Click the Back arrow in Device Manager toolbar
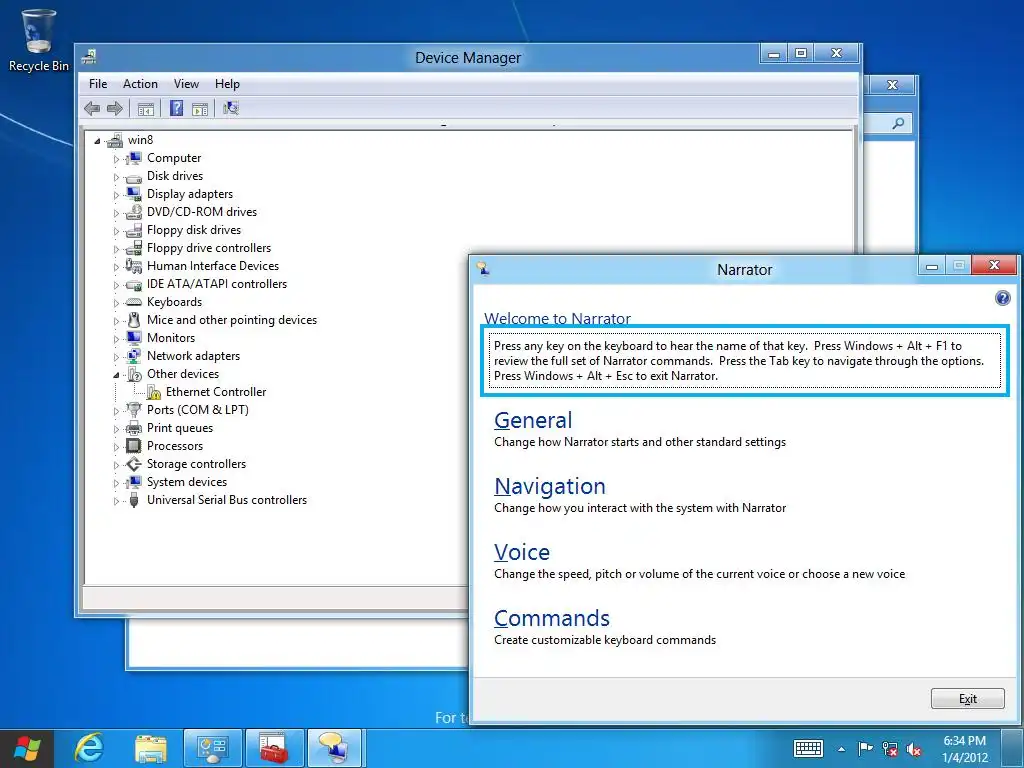Image resolution: width=1024 pixels, height=768 pixels. point(92,108)
